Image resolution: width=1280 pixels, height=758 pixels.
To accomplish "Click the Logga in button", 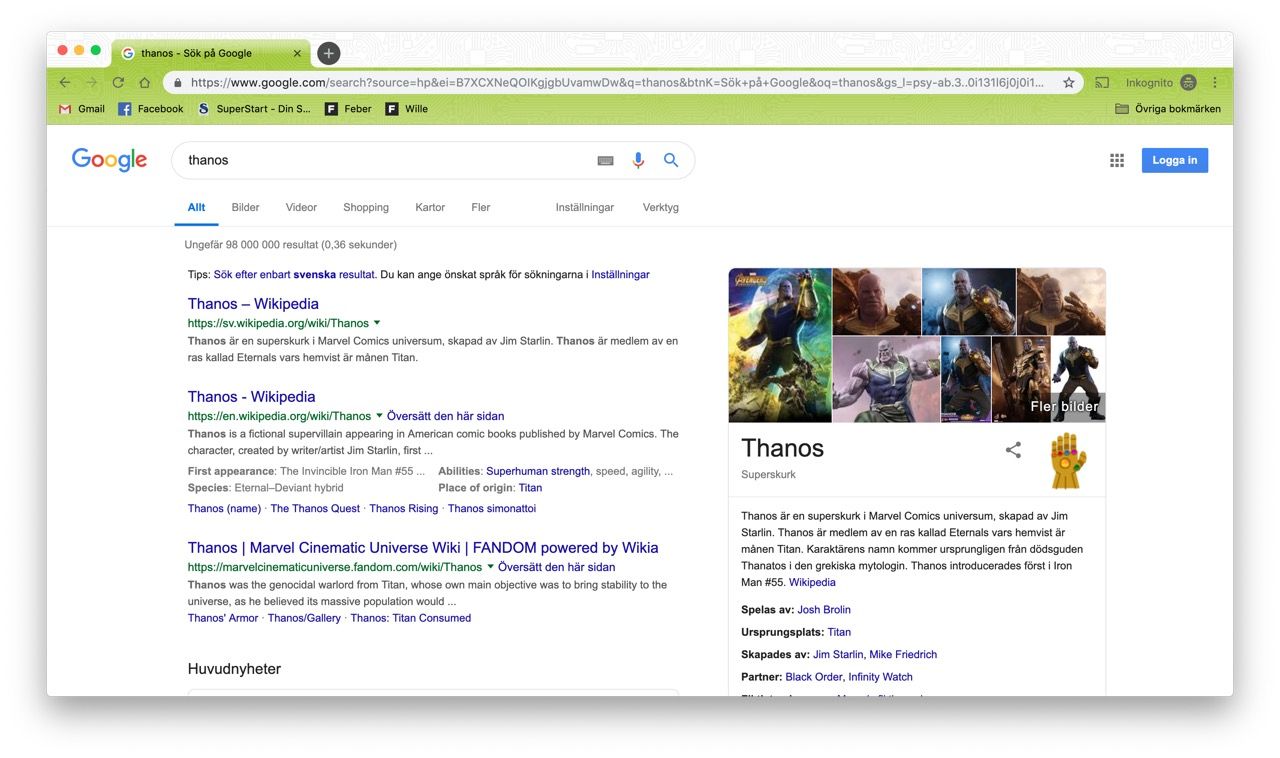I will pos(1175,160).
